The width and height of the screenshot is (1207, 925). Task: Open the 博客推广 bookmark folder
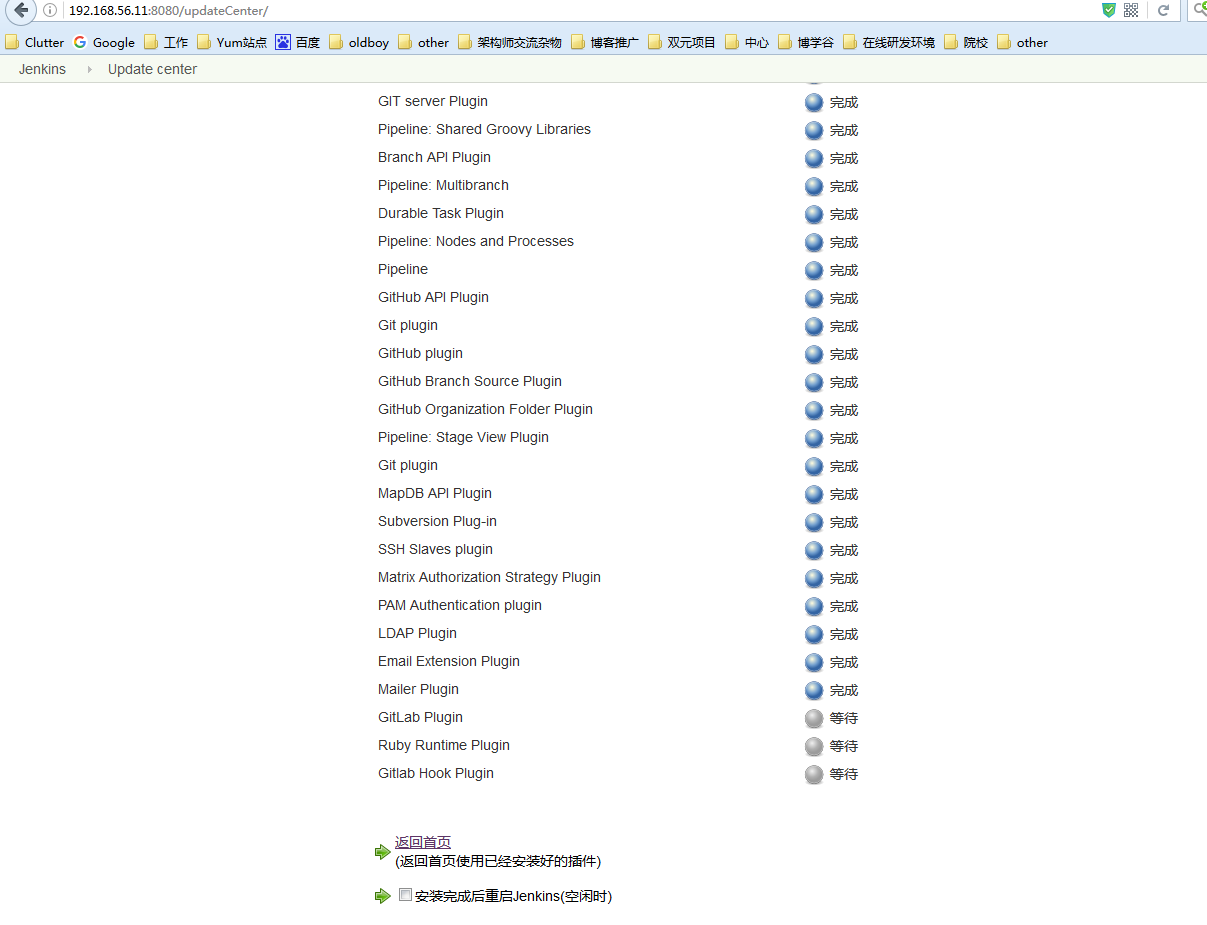pyautogui.click(x=605, y=42)
